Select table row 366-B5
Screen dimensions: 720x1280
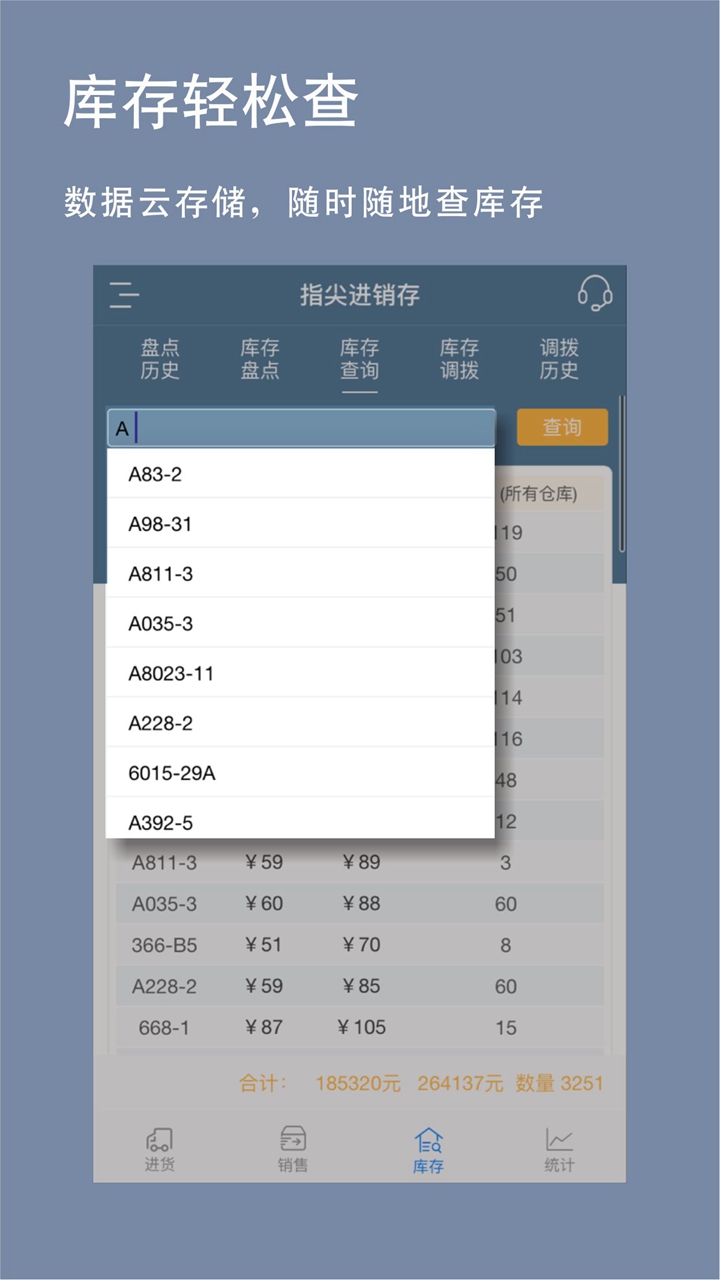coord(360,945)
